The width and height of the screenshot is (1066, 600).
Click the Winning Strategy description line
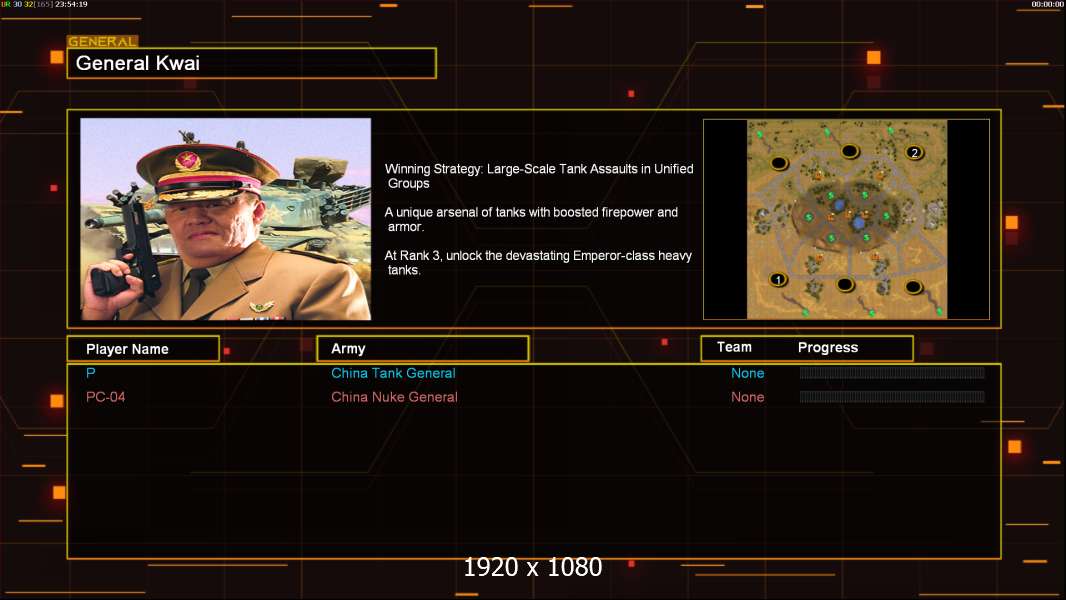point(539,176)
